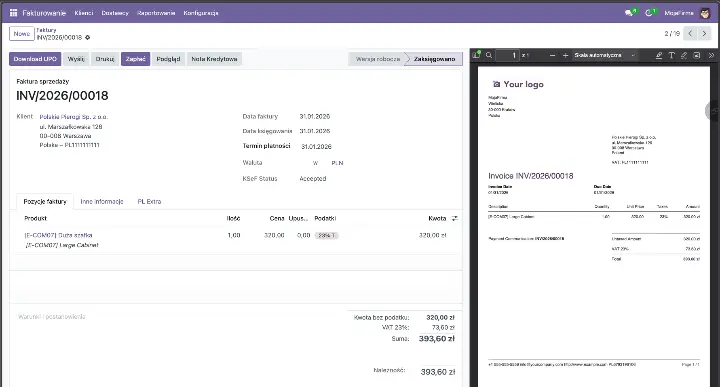The width and height of the screenshot is (720, 387).
Task: Click the PLN currency value
Action: coord(338,163)
